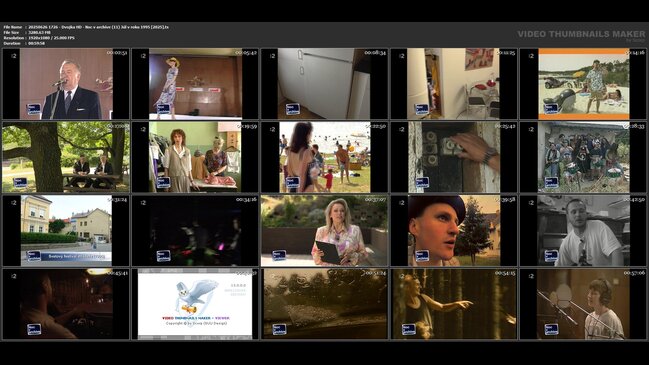This screenshot has width=649, height=365.
Task: Open the thumbnail of woman in swimsuit at beach
Action: click(x=324, y=157)
